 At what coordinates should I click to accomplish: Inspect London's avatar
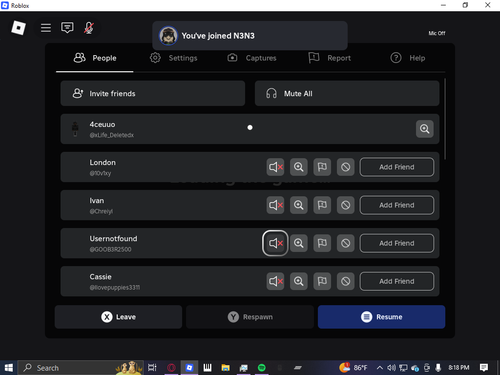click(299, 167)
